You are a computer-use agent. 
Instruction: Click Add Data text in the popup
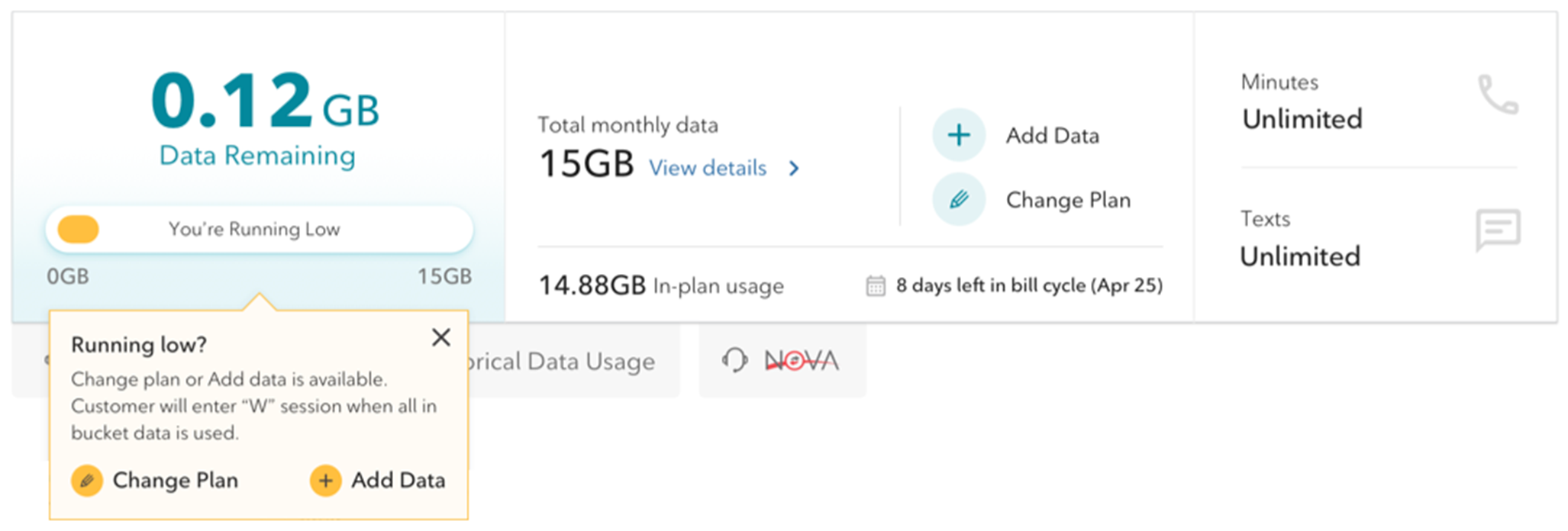point(398,481)
